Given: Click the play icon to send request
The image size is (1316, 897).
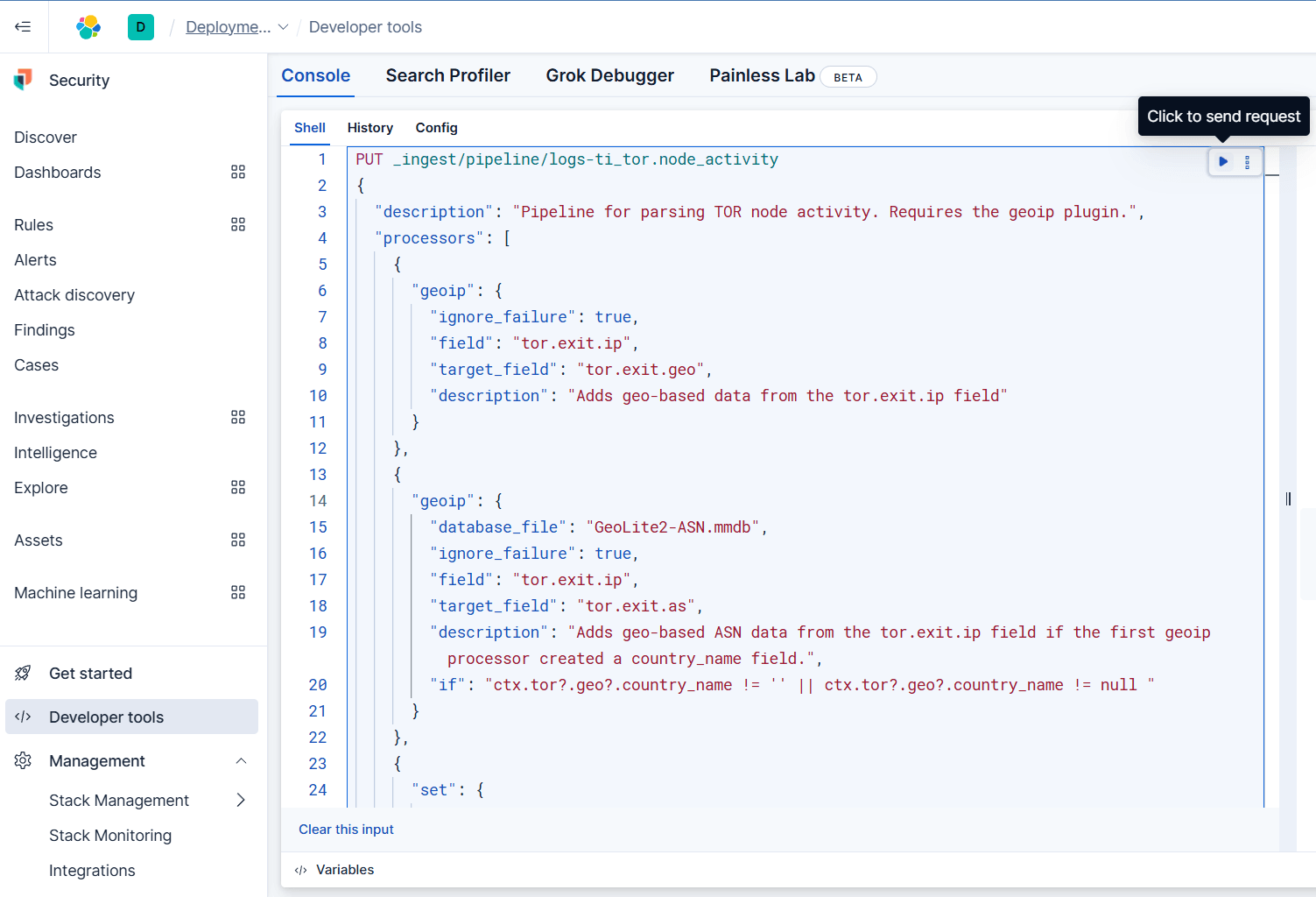Looking at the screenshot, I should coord(1223,162).
